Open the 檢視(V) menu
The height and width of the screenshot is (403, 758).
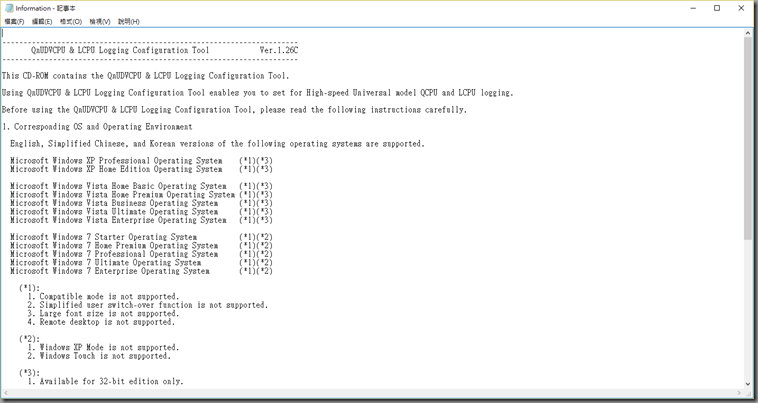(x=100, y=22)
